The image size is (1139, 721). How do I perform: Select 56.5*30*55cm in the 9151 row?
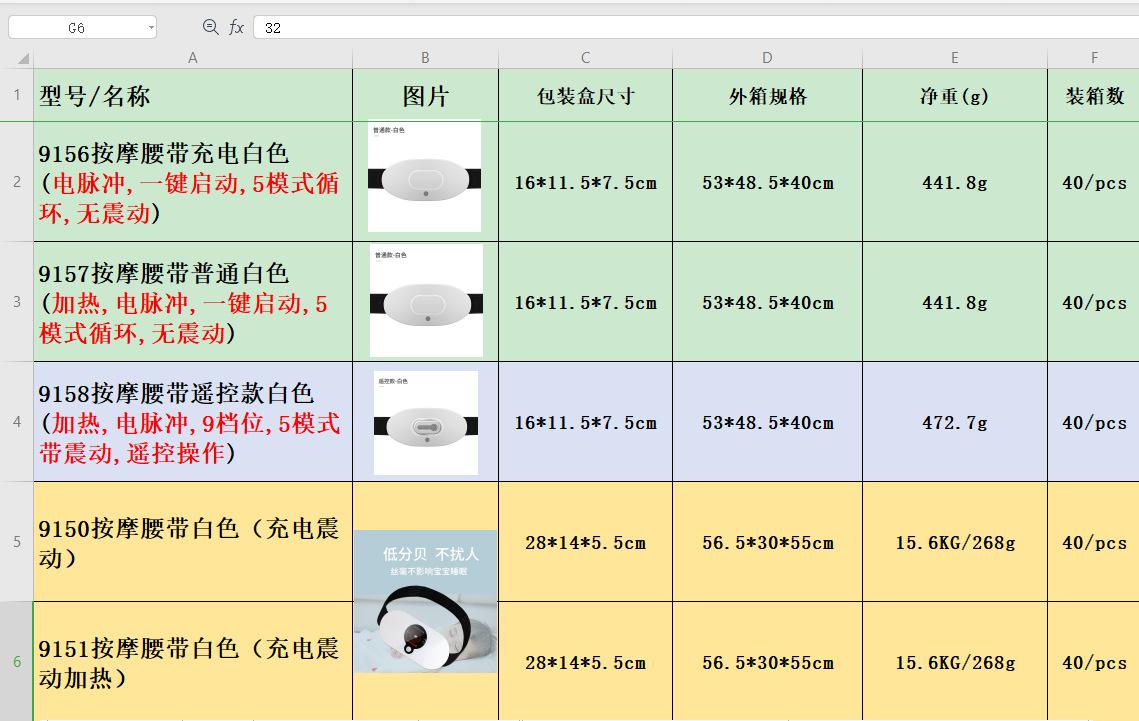(x=767, y=661)
